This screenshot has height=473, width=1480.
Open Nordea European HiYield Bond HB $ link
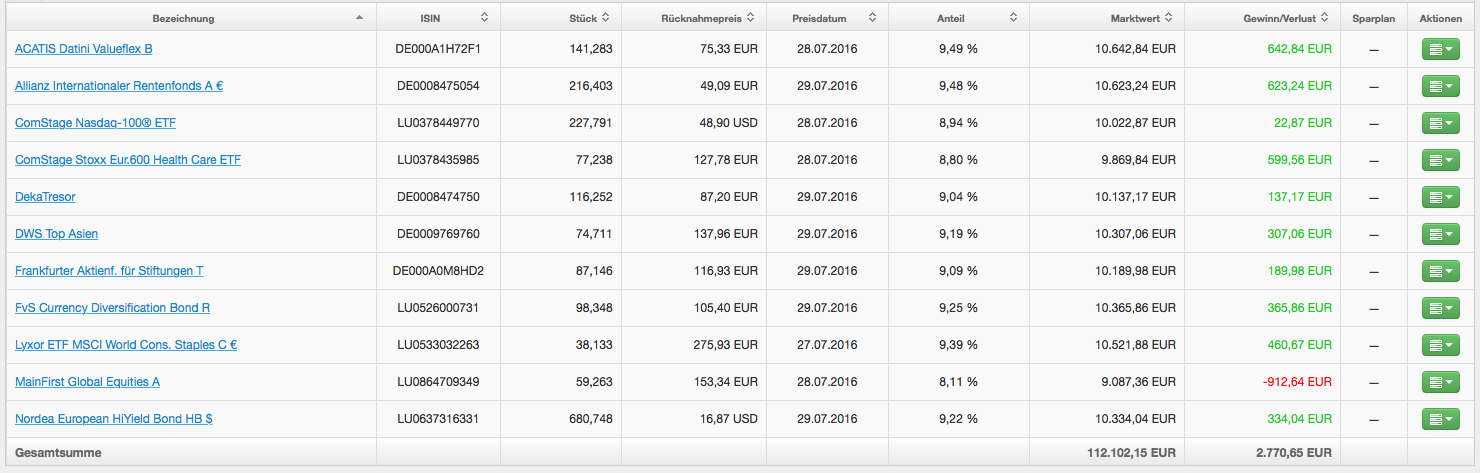(x=113, y=419)
